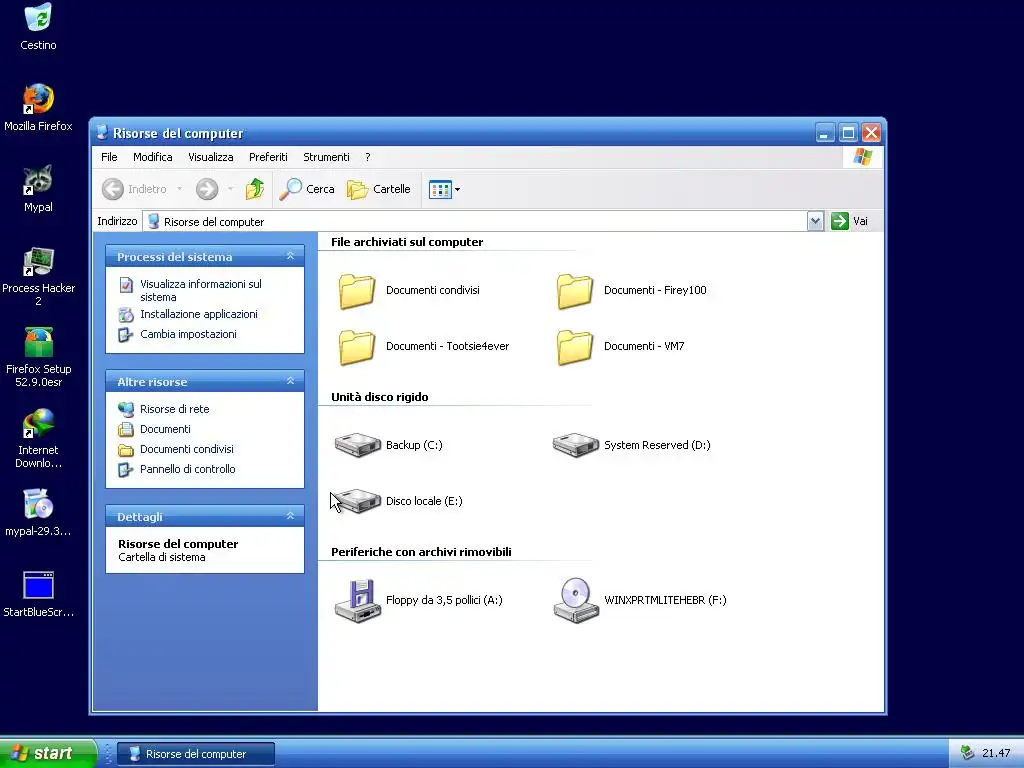Select Firefox Setup 52.9.0esr installer icon

38,357
